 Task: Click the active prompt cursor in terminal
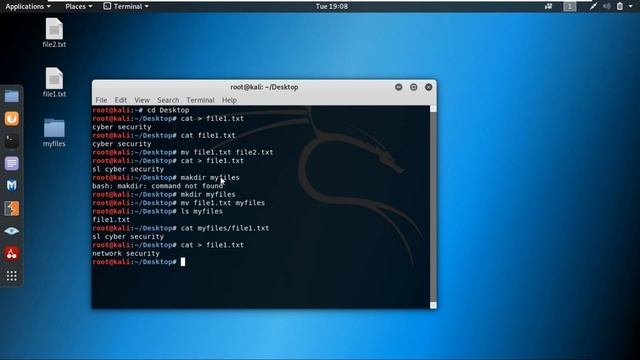click(183, 262)
